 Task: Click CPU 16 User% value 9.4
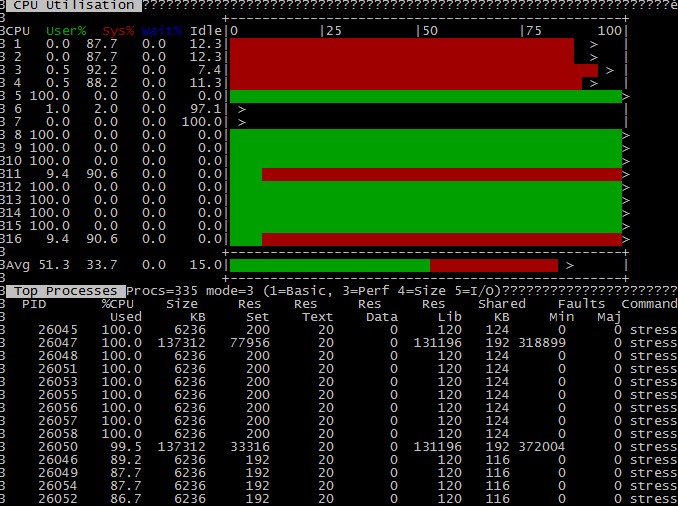(x=58, y=239)
